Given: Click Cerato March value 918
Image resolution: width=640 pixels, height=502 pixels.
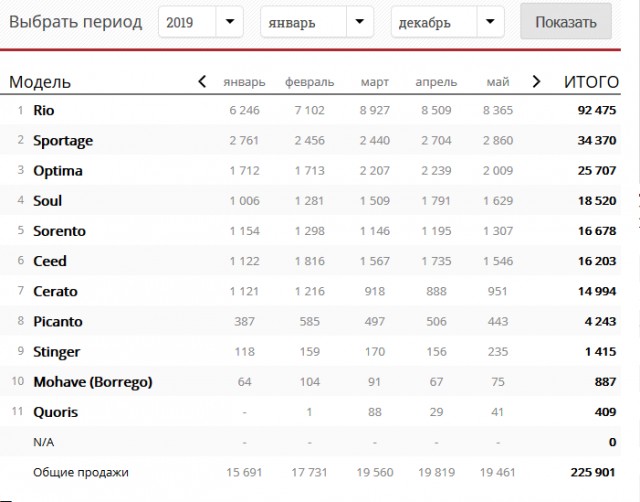Looking at the screenshot, I should 375,291.
